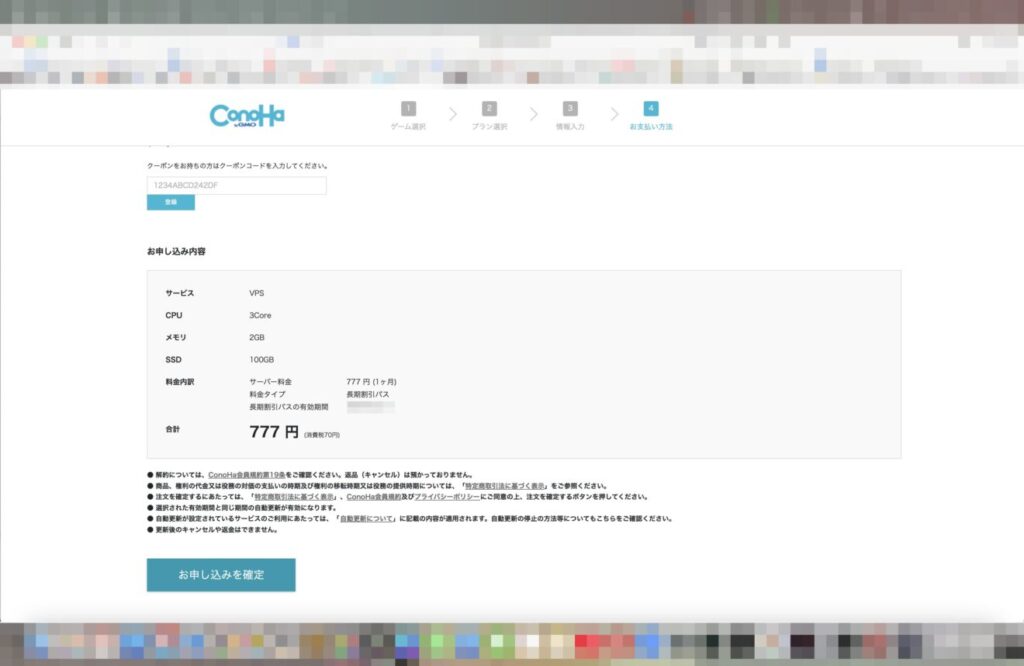Go to step 2 プラン選択
This screenshot has width=1024, height=666.
pos(489,116)
